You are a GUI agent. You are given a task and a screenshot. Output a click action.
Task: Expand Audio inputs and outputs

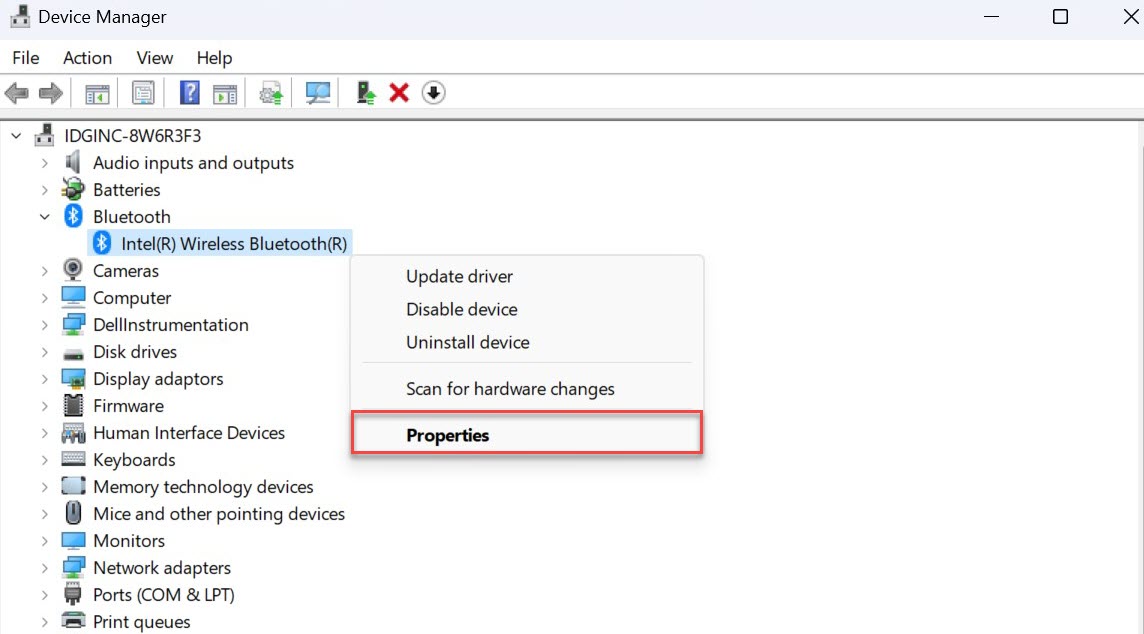coord(45,163)
